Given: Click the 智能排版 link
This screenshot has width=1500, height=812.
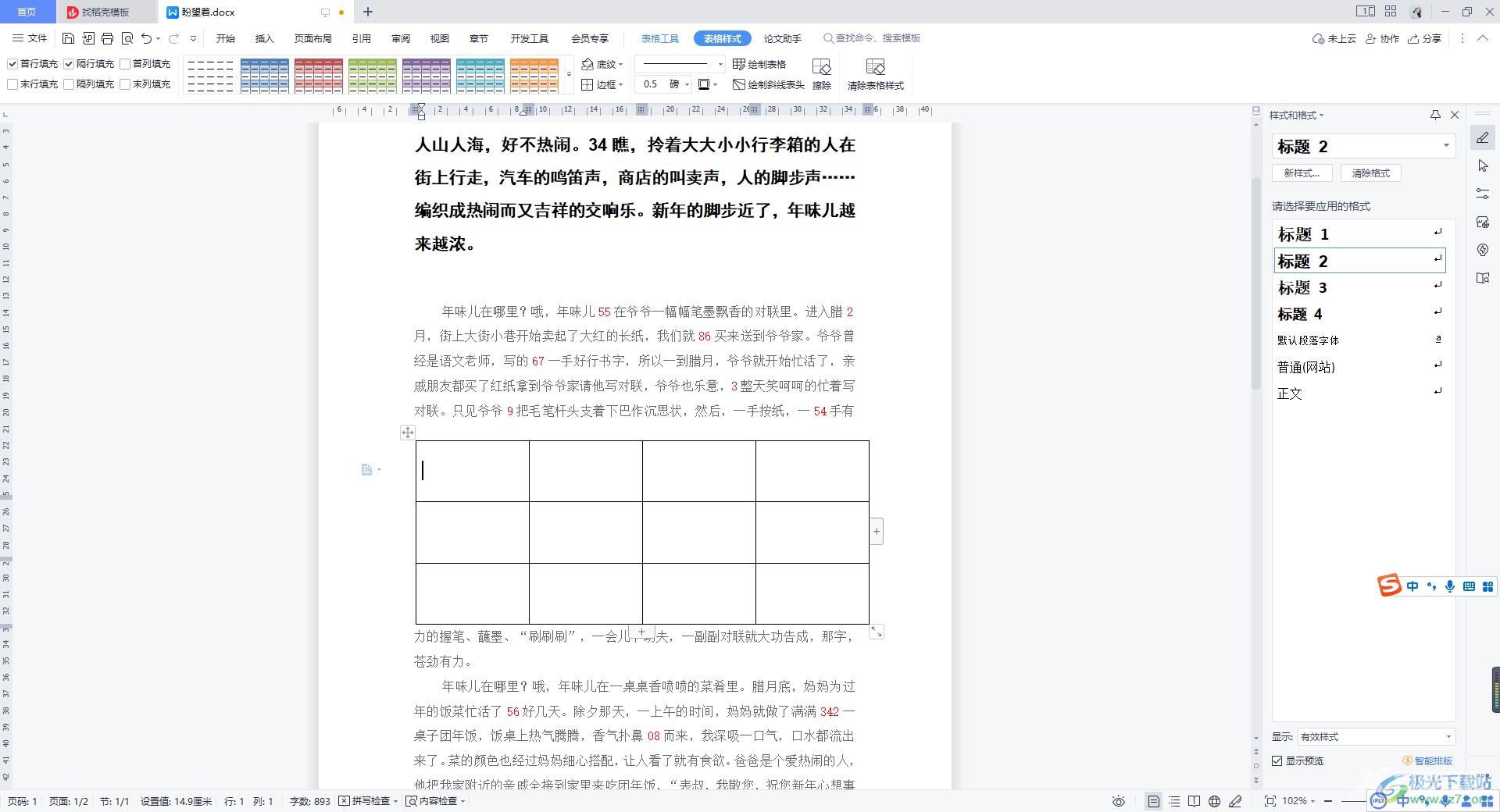Looking at the screenshot, I should click(x=1428, y=760).
